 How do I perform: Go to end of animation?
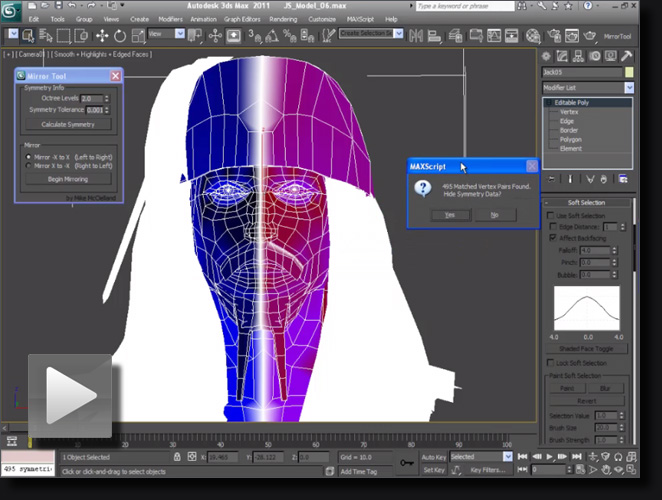[577, 457]
